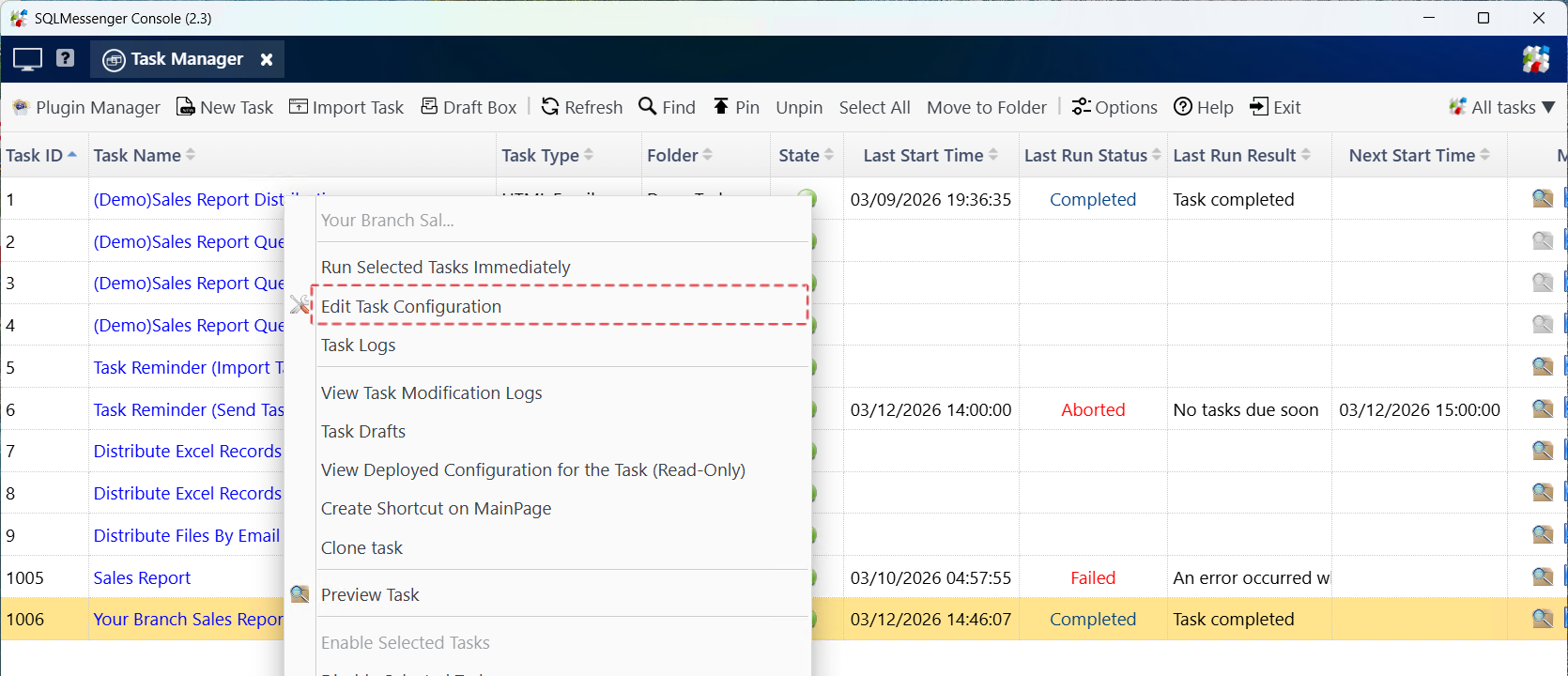Click preview icon in Sales Report row 1005
This screenshot has width=1568, height=676.
tap(1543, 576)
